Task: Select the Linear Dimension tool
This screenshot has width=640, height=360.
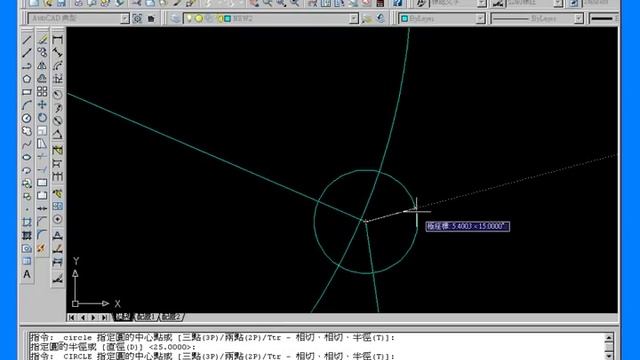Action: (58, 40)
